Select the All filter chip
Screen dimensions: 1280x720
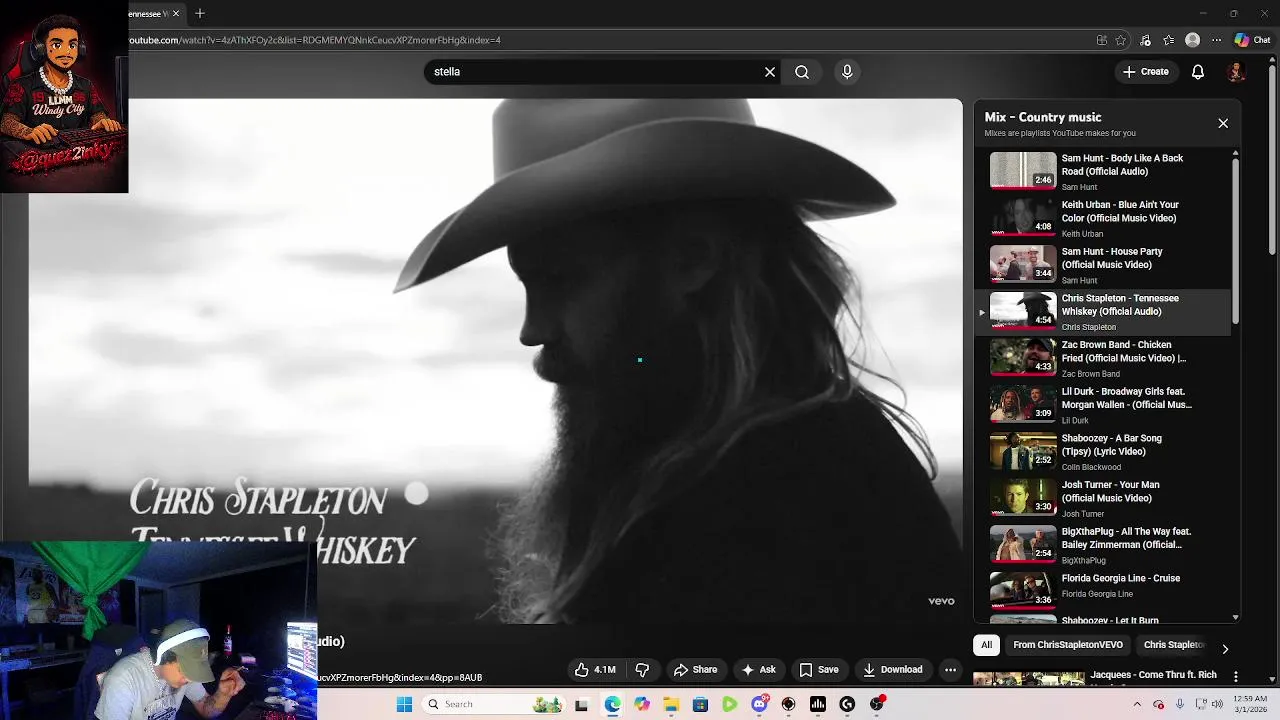(986, 645)
